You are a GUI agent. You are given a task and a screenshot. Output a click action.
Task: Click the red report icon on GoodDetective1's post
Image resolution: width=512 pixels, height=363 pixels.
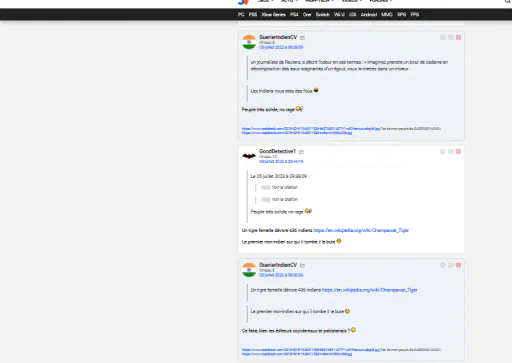point(458,152)
